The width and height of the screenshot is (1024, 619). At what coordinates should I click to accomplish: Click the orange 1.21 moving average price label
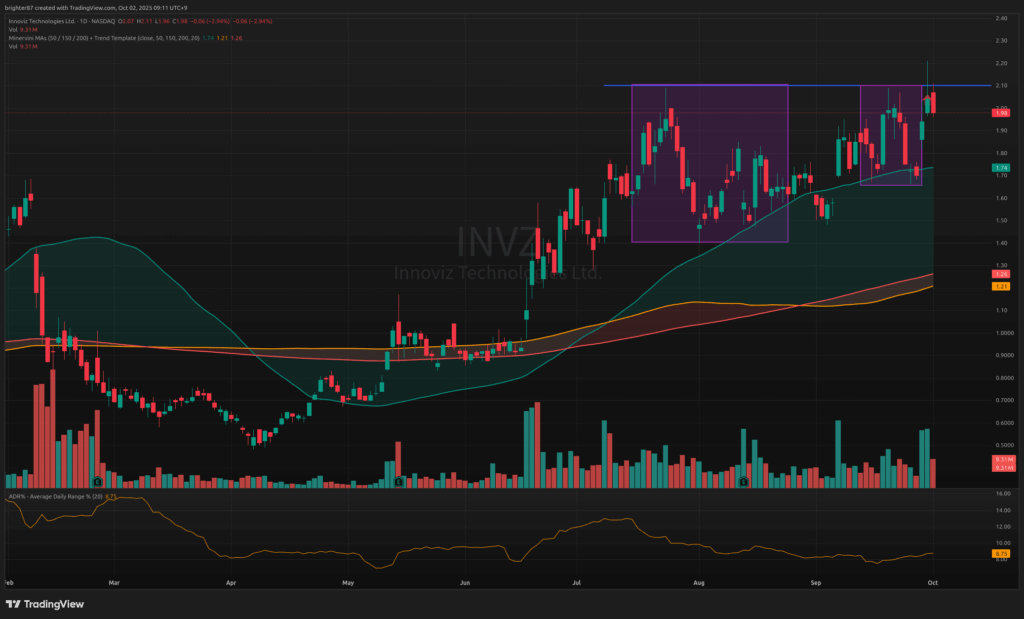click(x=1001, y=287)
